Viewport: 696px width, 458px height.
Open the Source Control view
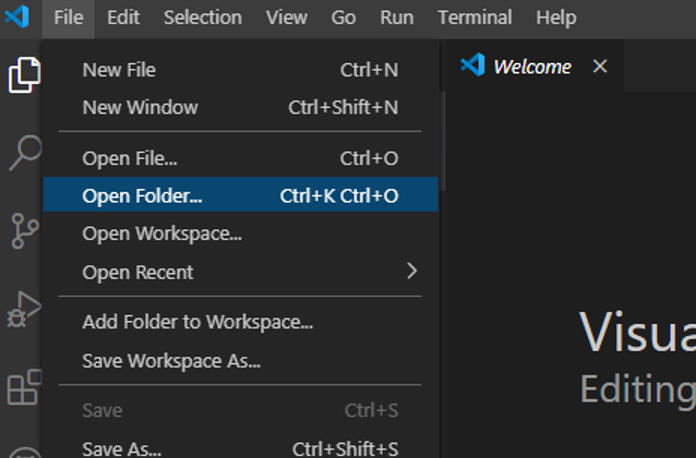(x=24, y=231)
